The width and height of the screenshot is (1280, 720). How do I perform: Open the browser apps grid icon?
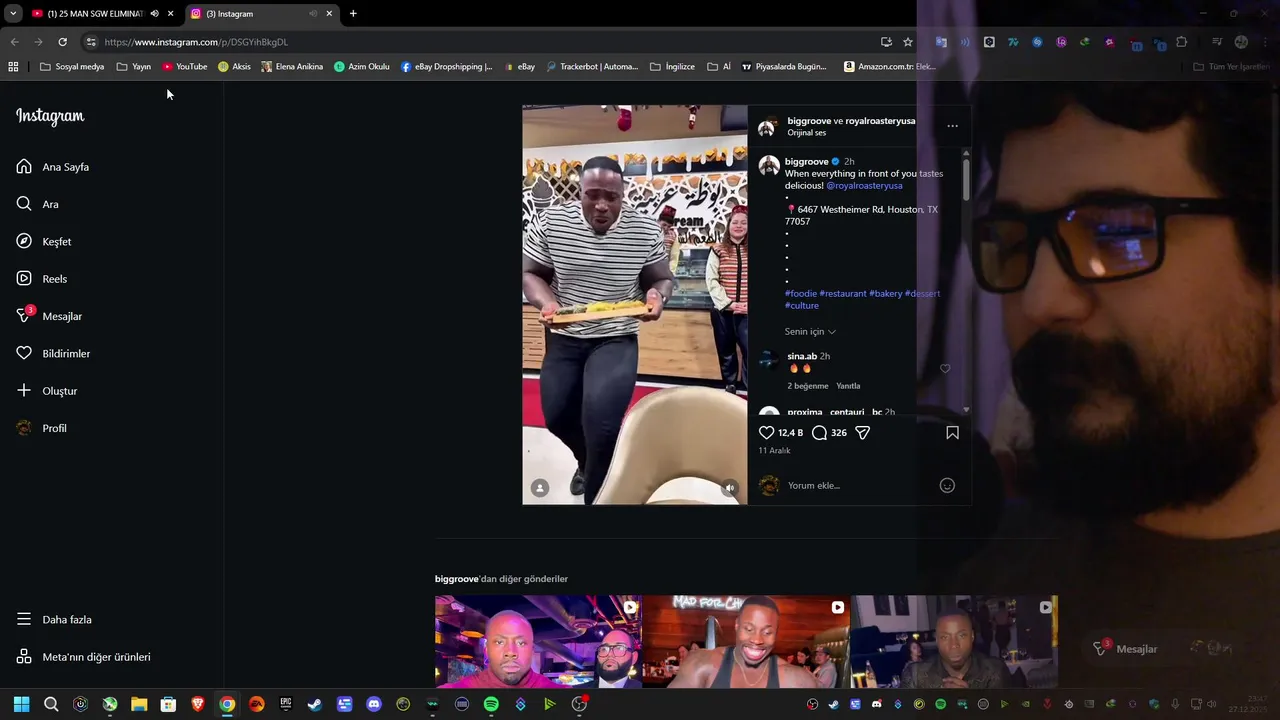tap(13, 67)
